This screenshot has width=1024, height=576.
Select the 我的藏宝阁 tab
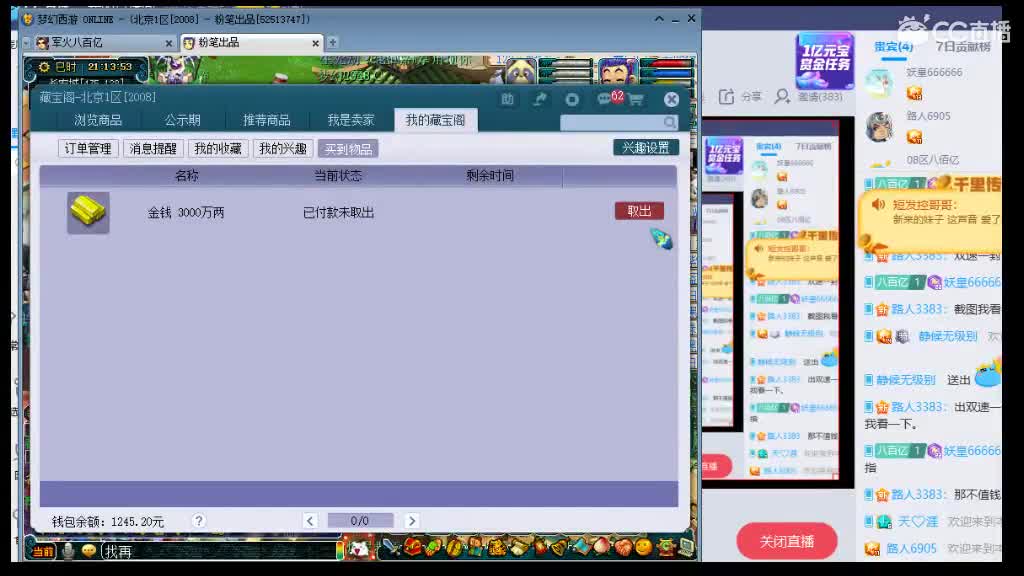(x=436, y=120)
